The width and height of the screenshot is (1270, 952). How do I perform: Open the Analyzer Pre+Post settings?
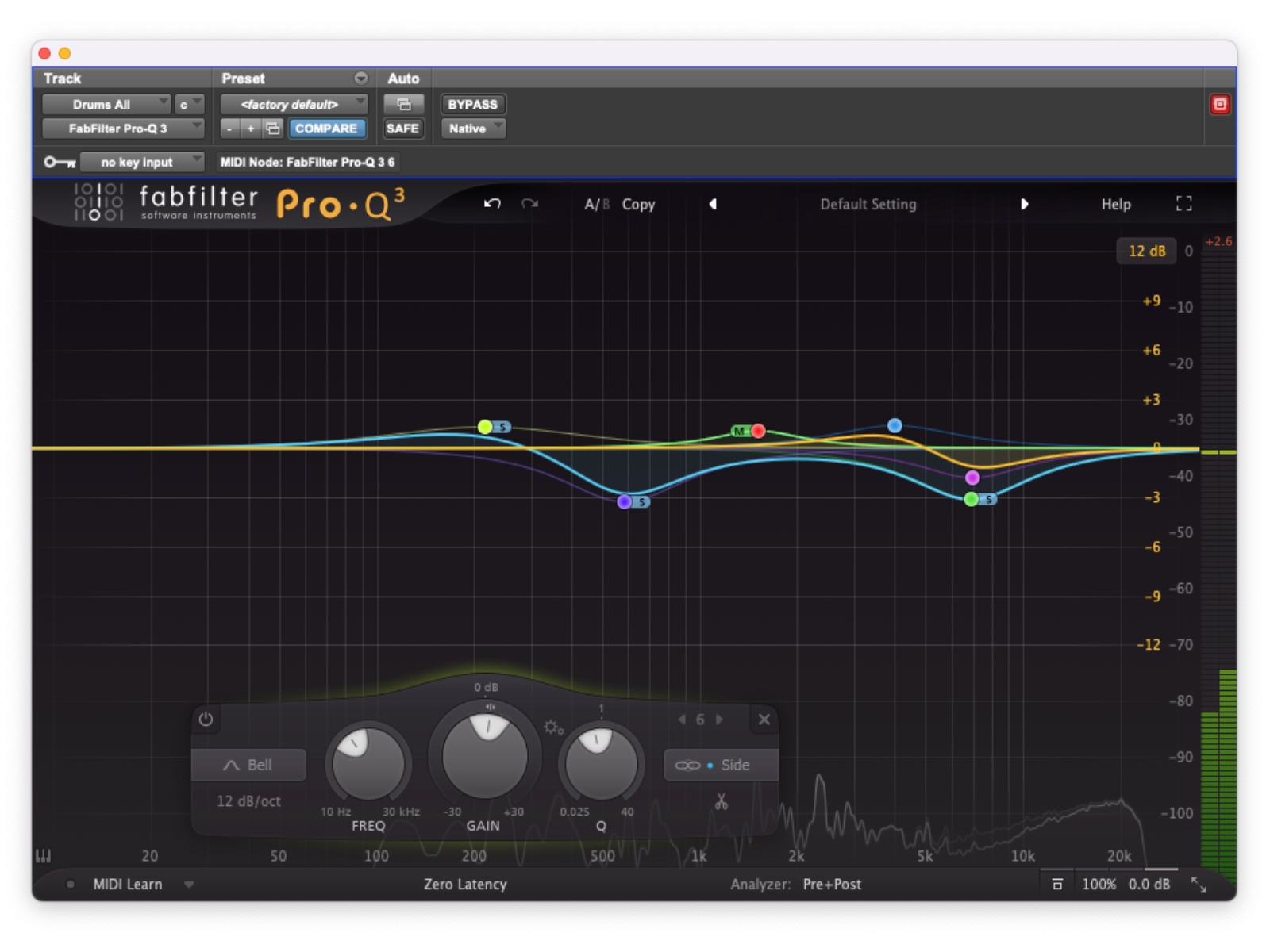832,884
